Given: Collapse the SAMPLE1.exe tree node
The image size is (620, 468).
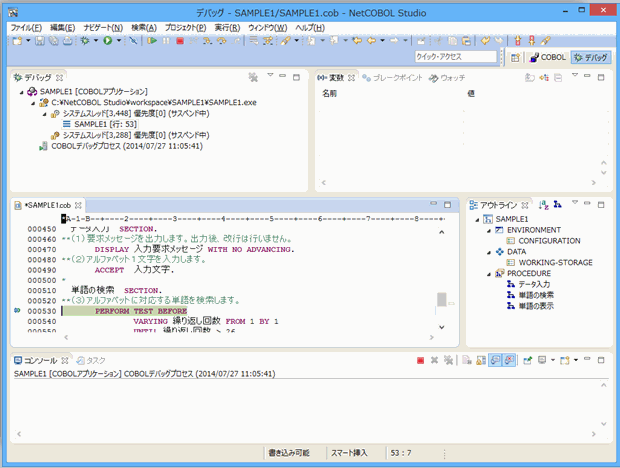Looking at the screenshot, I should (x=33, y=103).
